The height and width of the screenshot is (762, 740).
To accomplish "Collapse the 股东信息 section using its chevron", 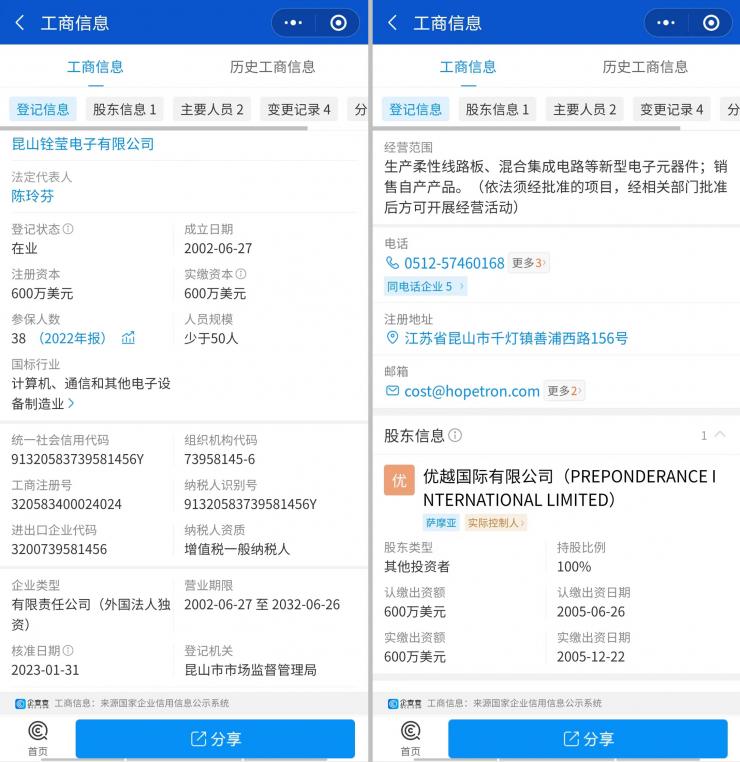I will tap(720, 435).
